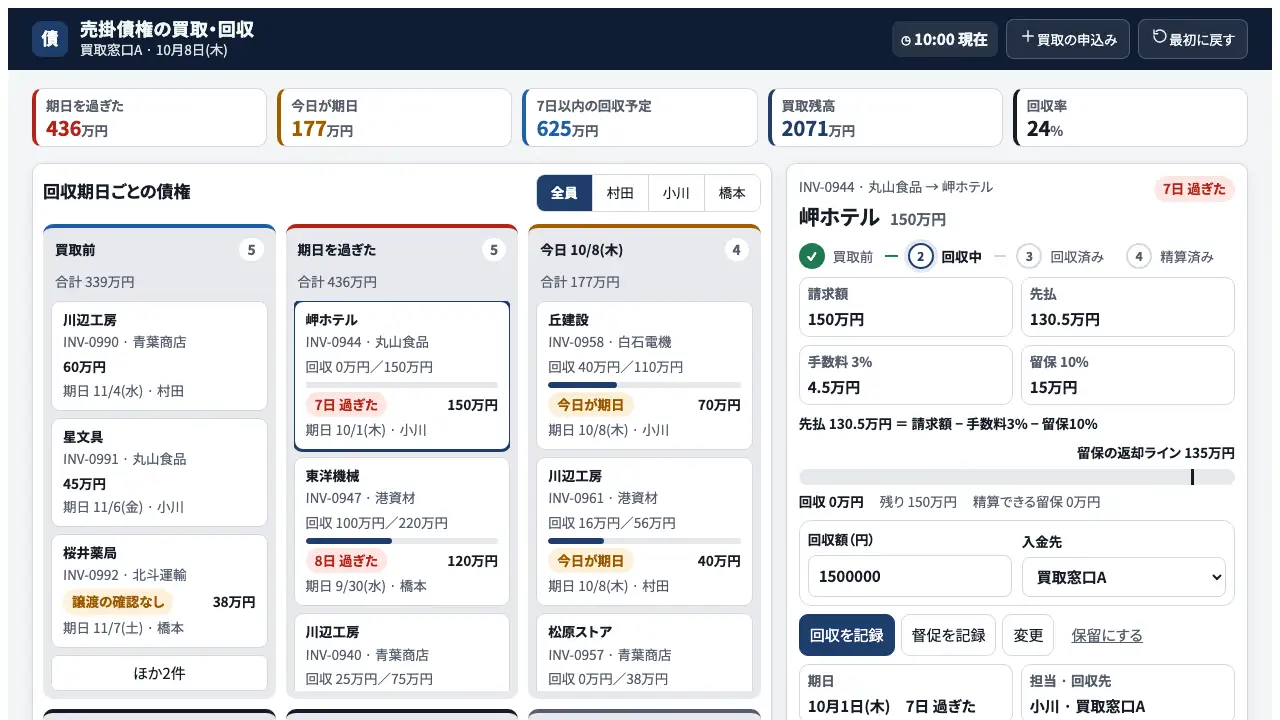Click the 7日 過ぎた badge in detail header
The width and height of the screenshot is (1280, 720).
click(x=1194, y=189)
